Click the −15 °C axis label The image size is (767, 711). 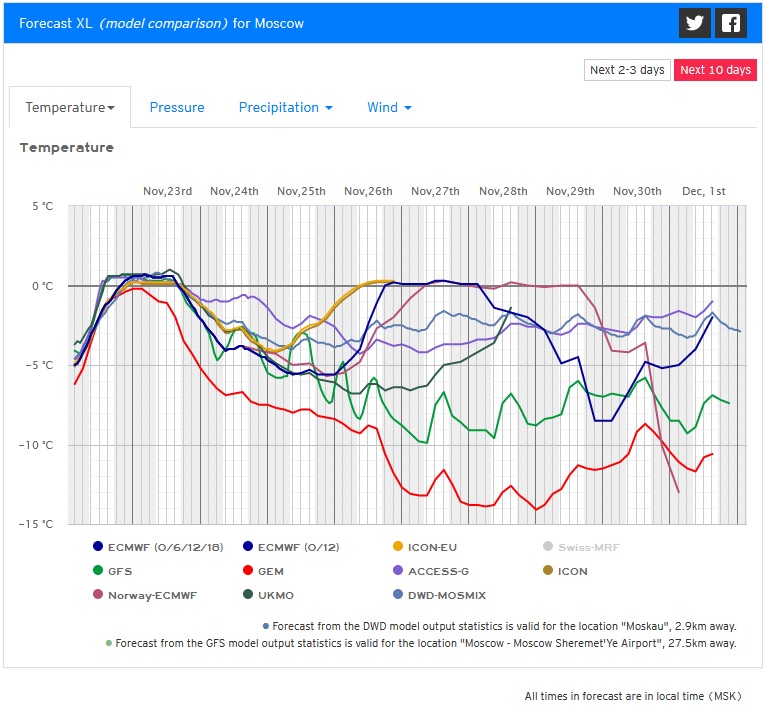click(x=36, y=524)
